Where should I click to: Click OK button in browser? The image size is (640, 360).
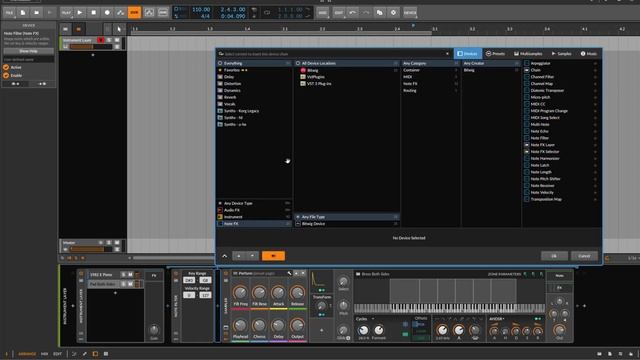[x=554, y=256]
